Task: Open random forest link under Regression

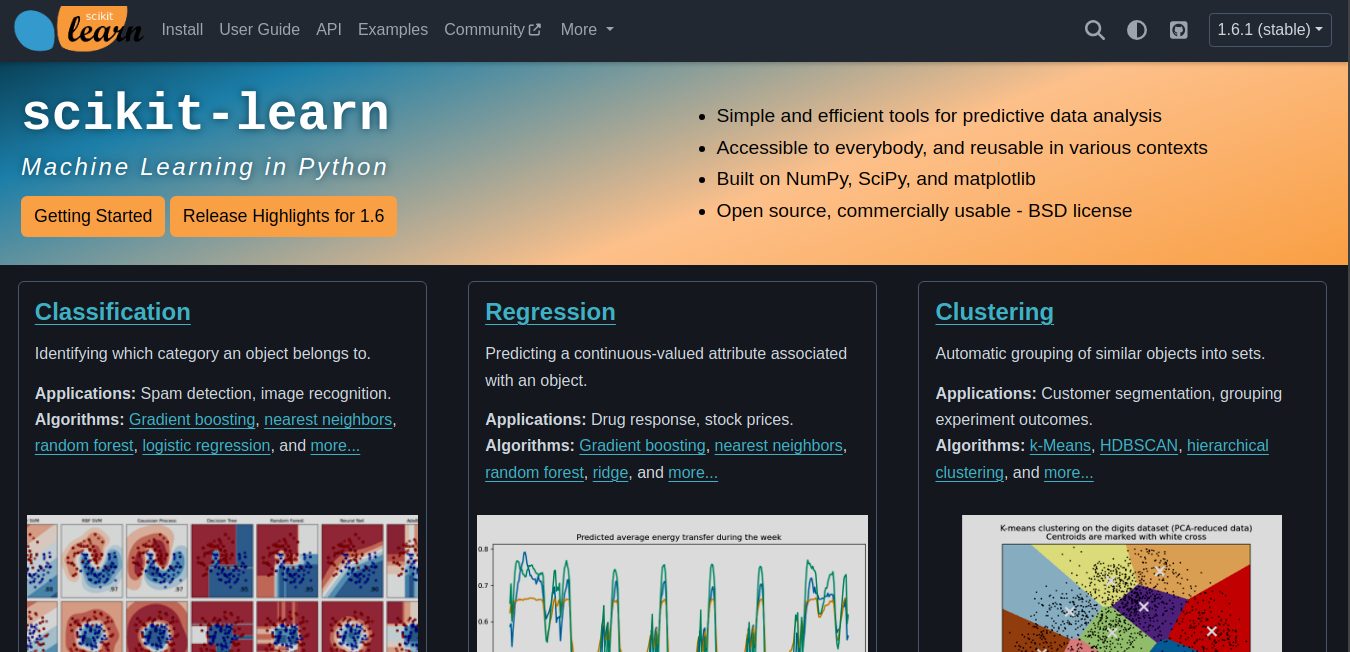Action: coord(534,472)
